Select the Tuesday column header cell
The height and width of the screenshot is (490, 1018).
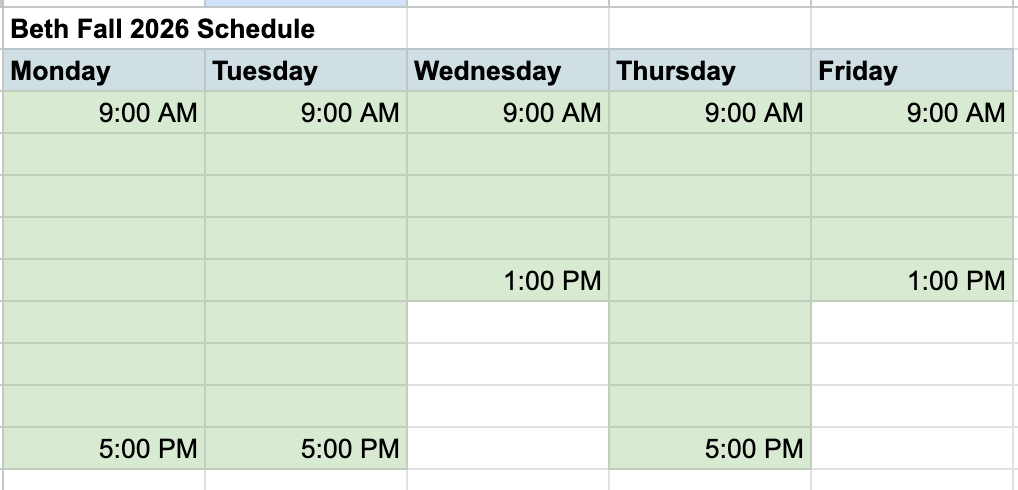click(306, 70)
